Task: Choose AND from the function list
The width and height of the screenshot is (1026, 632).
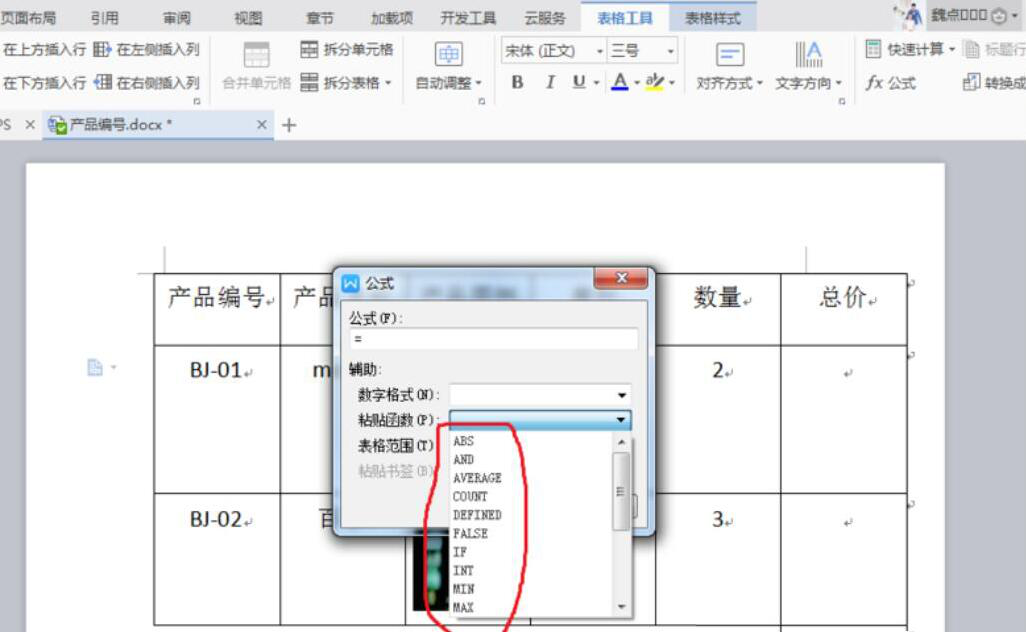Action: tap(463, 459)
